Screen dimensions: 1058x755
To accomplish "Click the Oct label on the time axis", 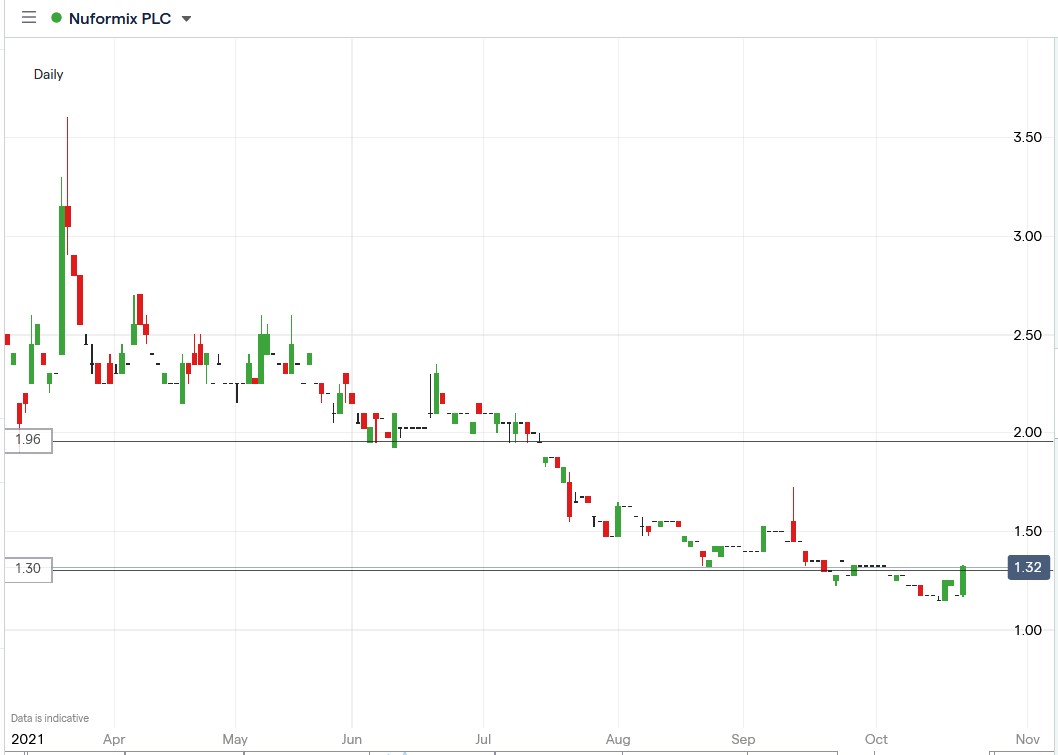I will (875, 738).
